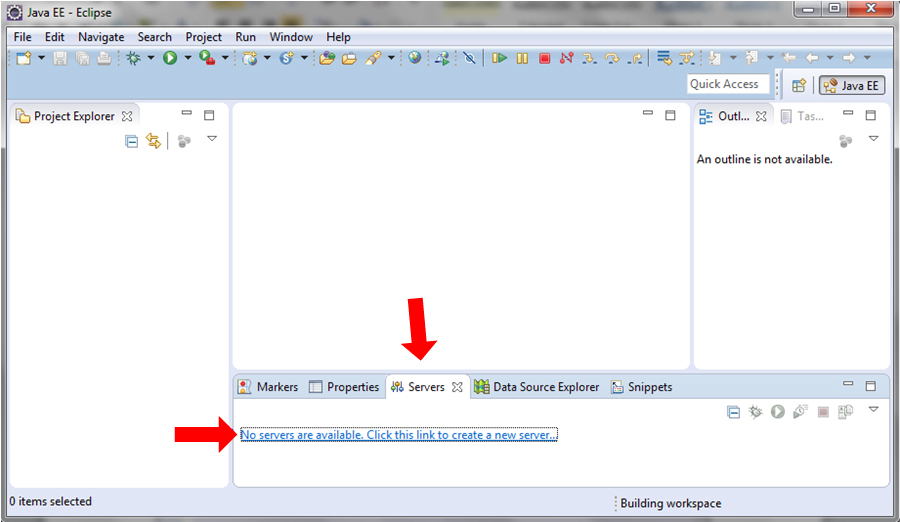Click the Open Web Browser globe icon
Image resolution: width=900 pixels, height=522 pixels.
pos(414,58)
